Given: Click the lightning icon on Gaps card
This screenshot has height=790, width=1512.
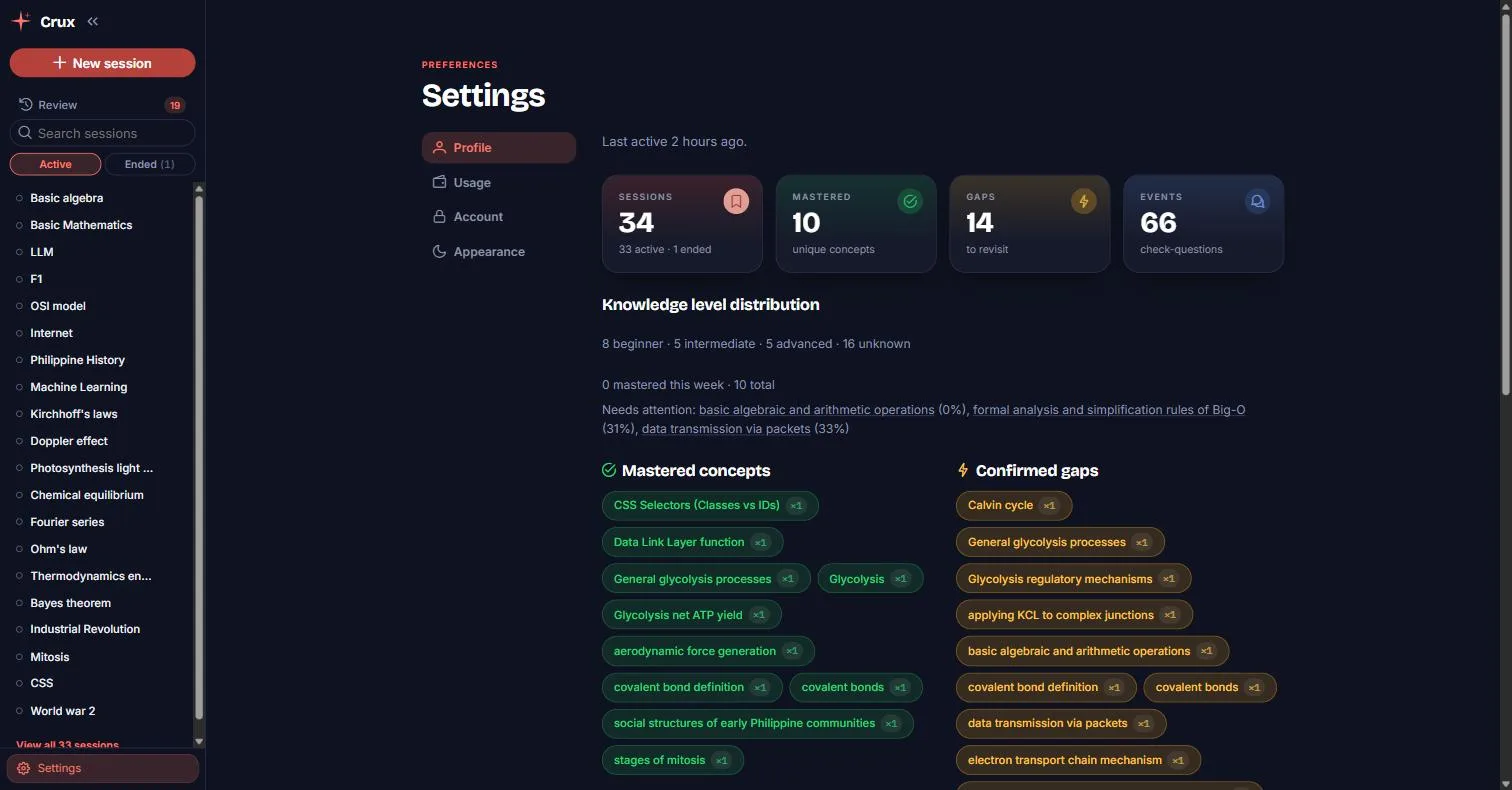Looking at the screenshot, I should click(x=1083, y=201).
